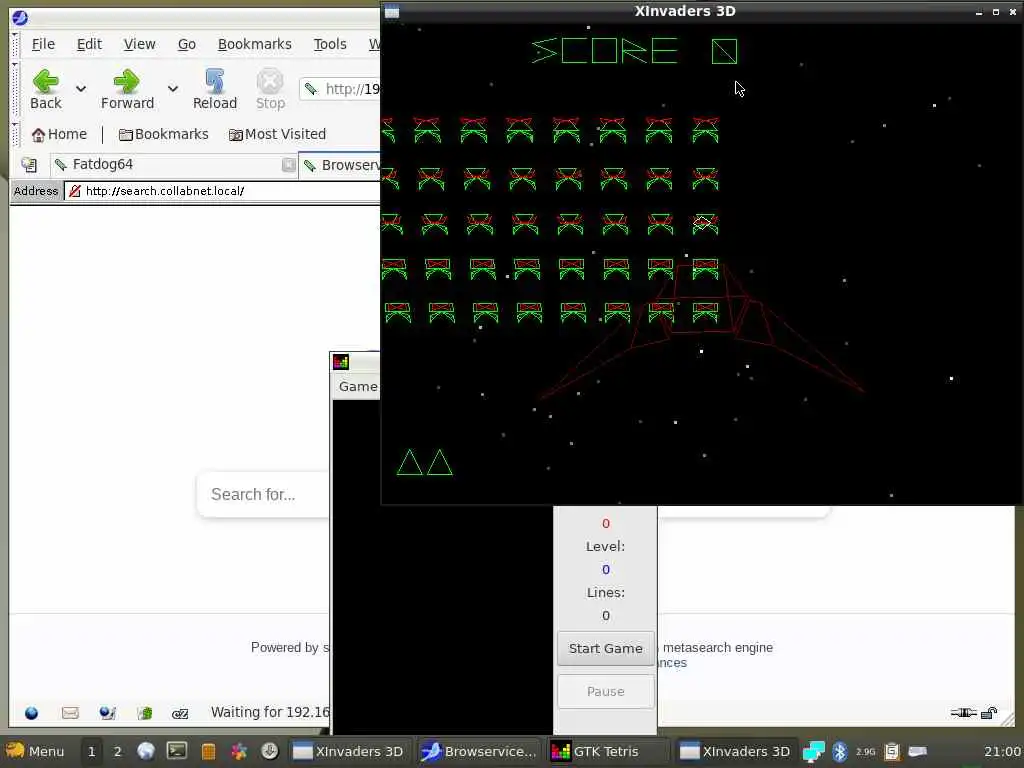Click the 2.9G storage tray indicator
Viewport: 1024px width, 768px height.
point(865,752)
